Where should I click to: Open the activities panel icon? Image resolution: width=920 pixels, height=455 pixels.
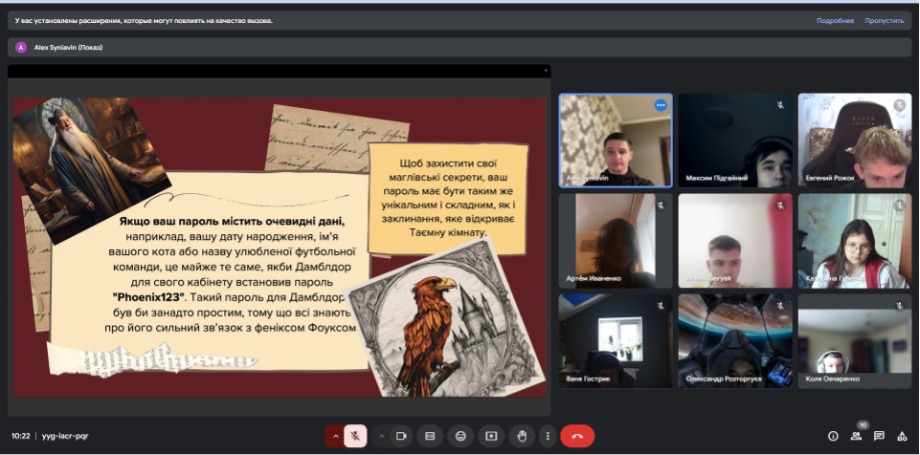902,436
